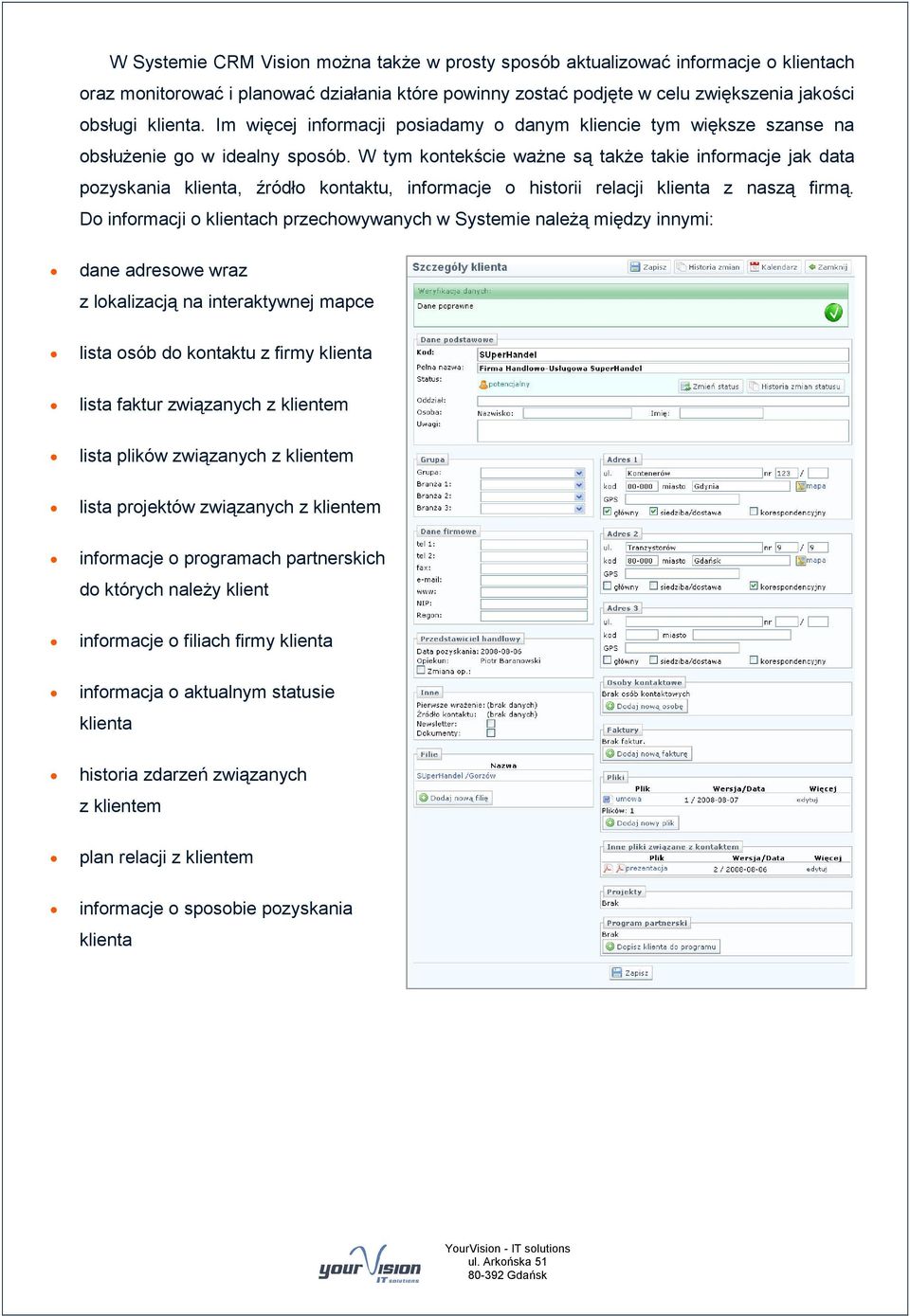Open the SUperHandel /Gorzów branch link
The width and height of the screenshot is (910, 1316).
click(x=456, y=776)
